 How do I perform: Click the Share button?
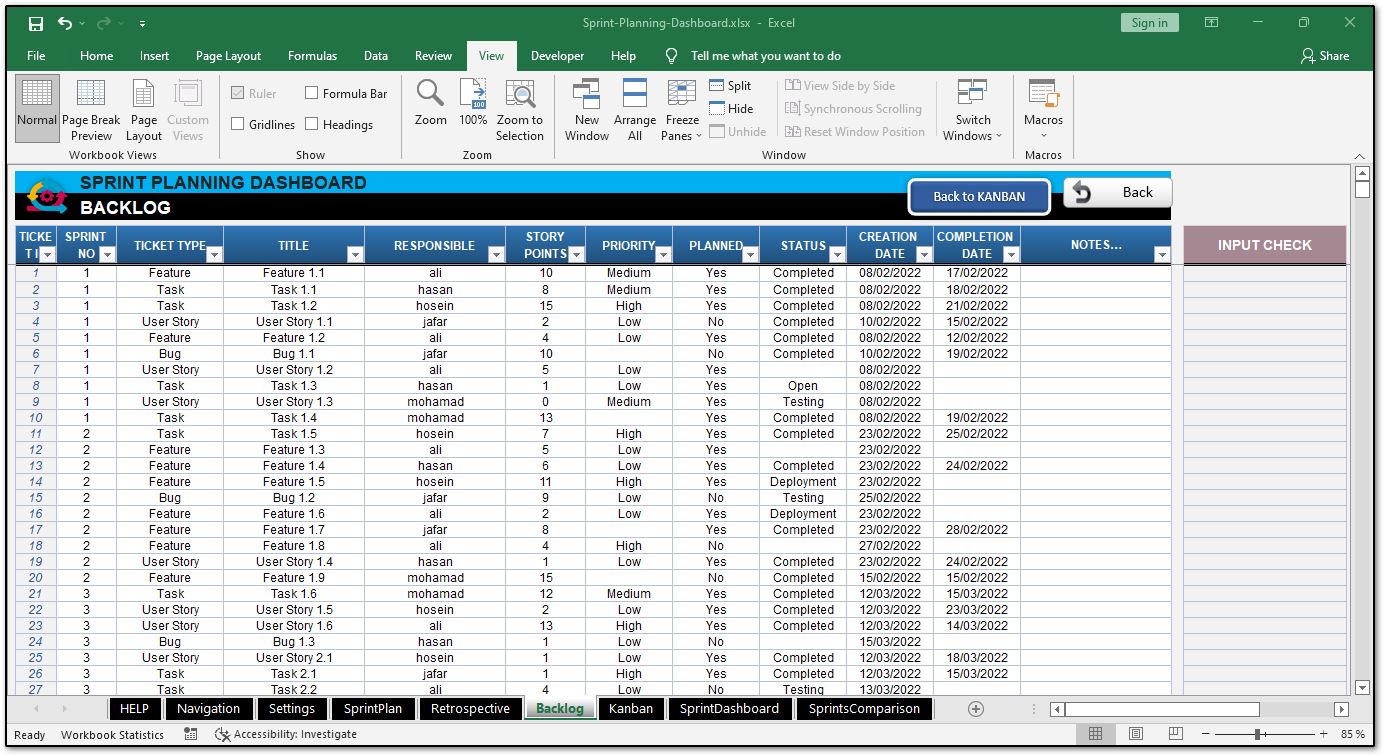1325,56
